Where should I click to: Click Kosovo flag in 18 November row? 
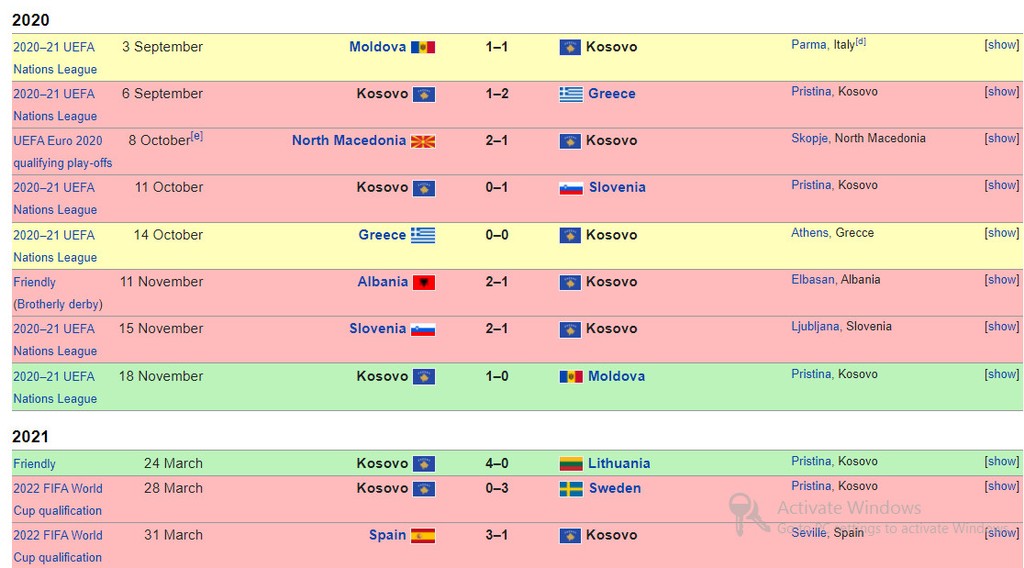pyautogui.click(x=424, y=377)
